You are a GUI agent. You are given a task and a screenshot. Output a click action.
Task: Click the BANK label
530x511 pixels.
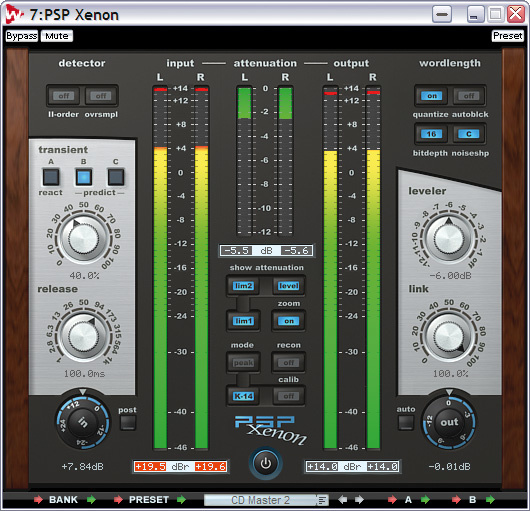point(64,500)
